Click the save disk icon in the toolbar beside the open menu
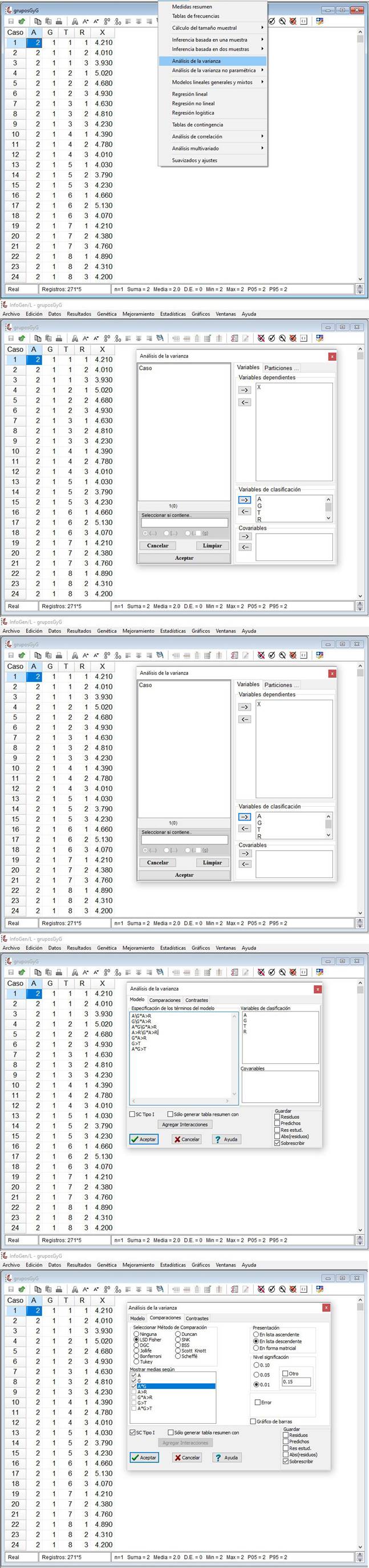This screenshot has height=1568, width=369. (10, 21)
